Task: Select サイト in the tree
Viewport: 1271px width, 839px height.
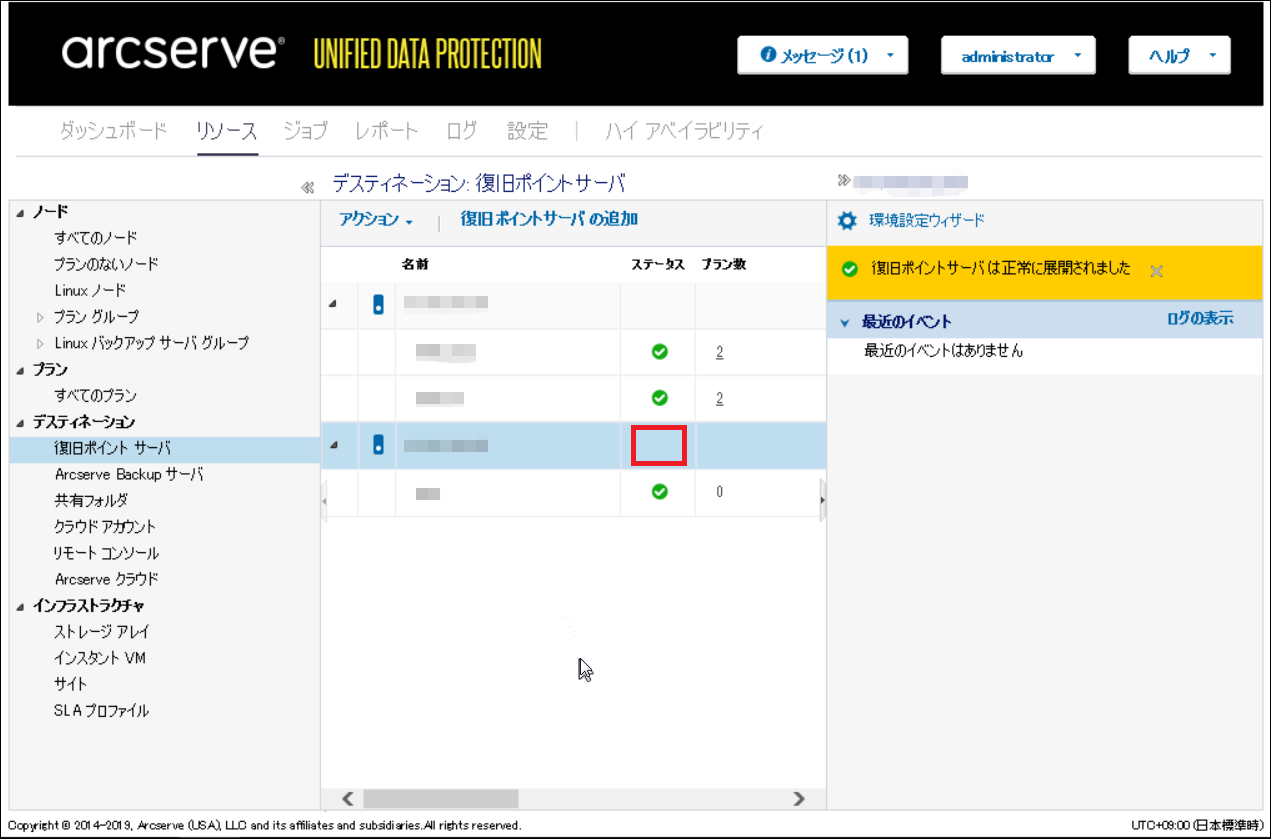Action: pyautogui.click(x=71, y=684)
